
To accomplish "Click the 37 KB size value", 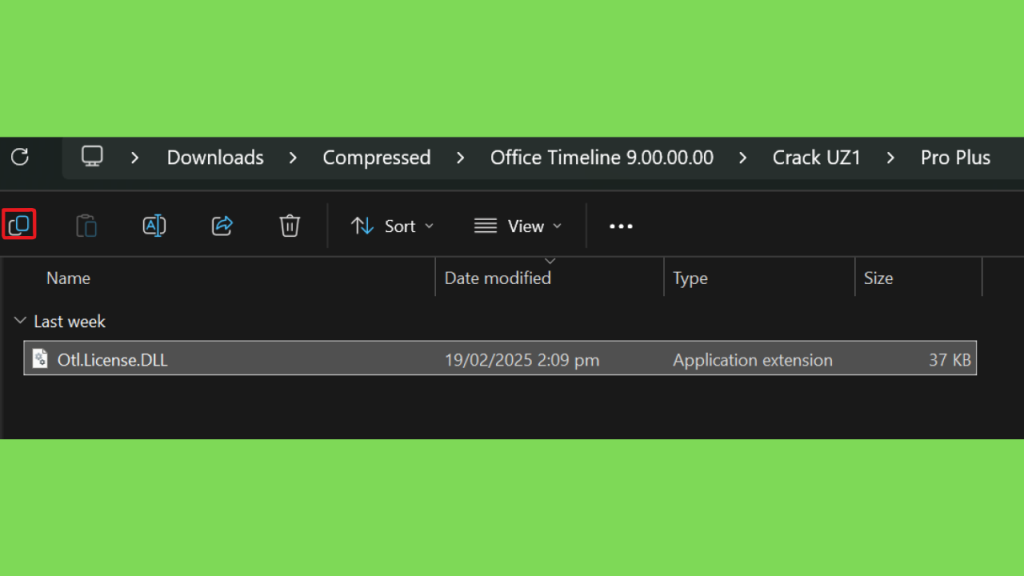I will 950,360.
